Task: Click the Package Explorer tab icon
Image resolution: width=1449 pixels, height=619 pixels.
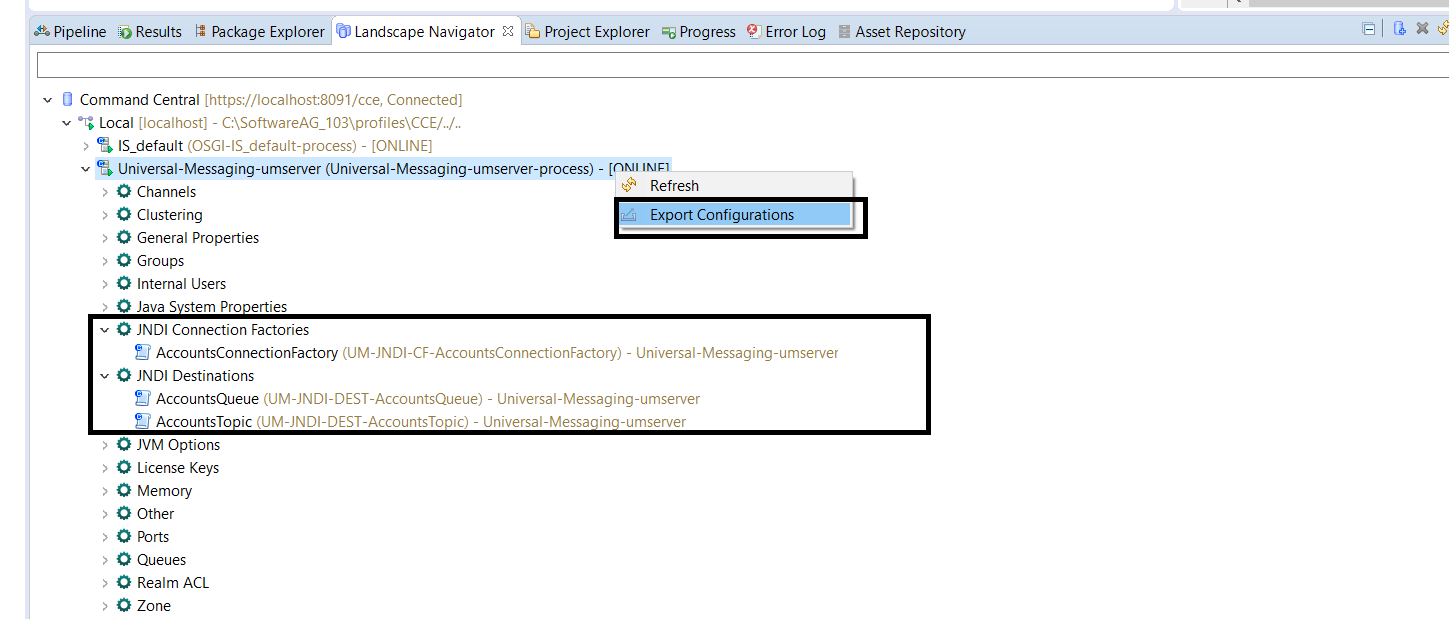Action: 200,32
